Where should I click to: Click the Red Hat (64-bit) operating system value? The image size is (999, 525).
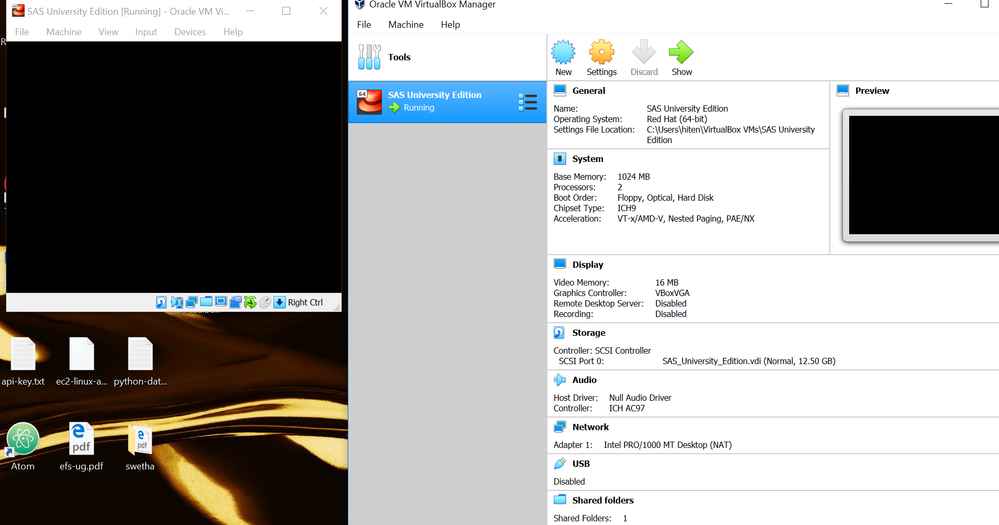(677, 119)
